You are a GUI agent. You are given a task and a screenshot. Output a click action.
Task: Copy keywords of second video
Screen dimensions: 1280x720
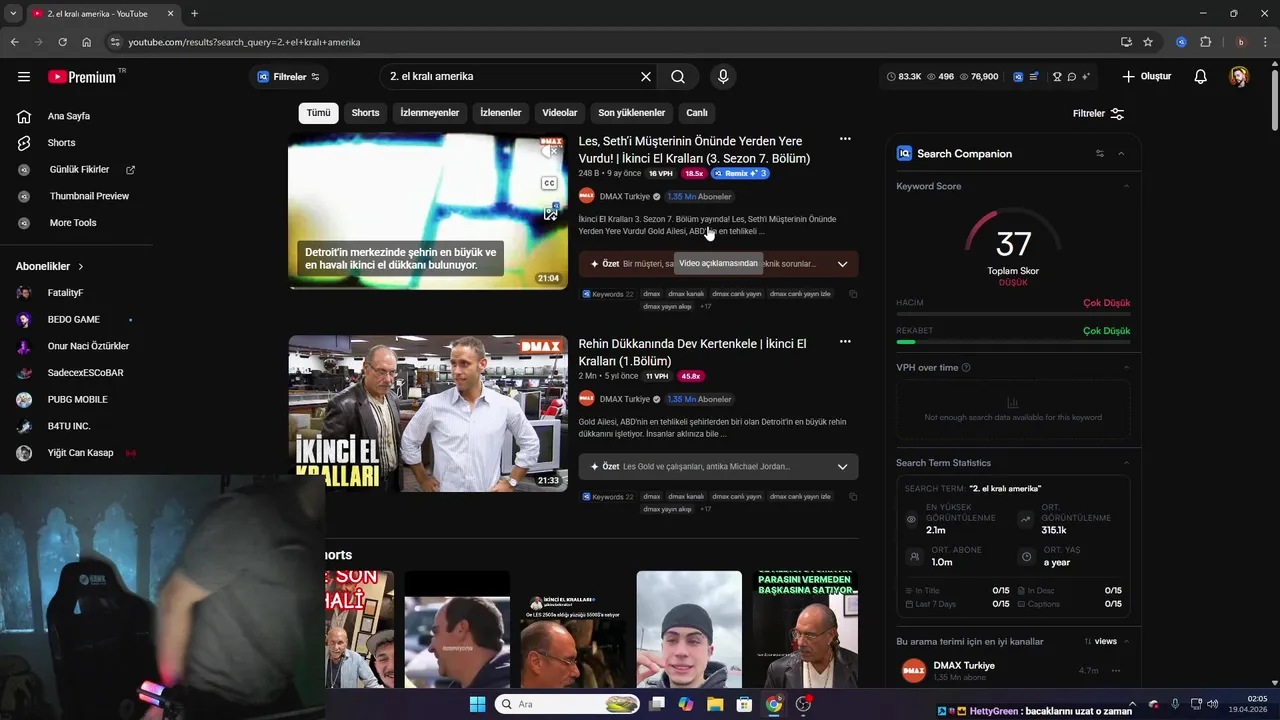click(x=853, y=496)
